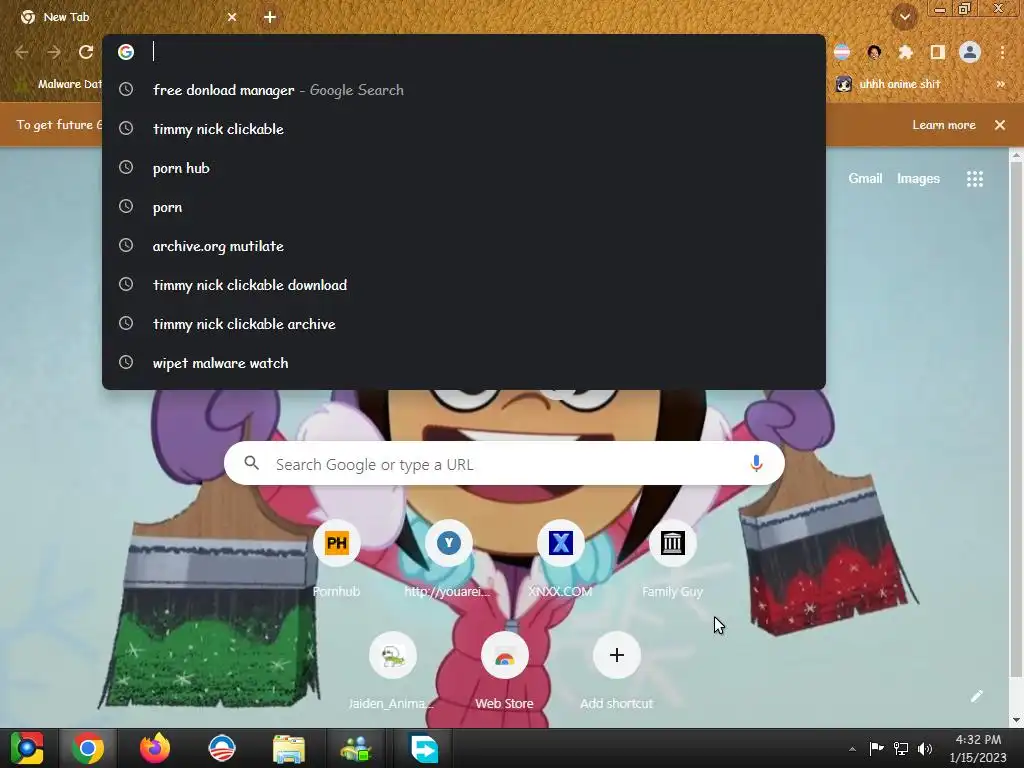
Task: Open the Obama-logo taskbar icon
Action: pyautogui.click(x=221, y=748)
